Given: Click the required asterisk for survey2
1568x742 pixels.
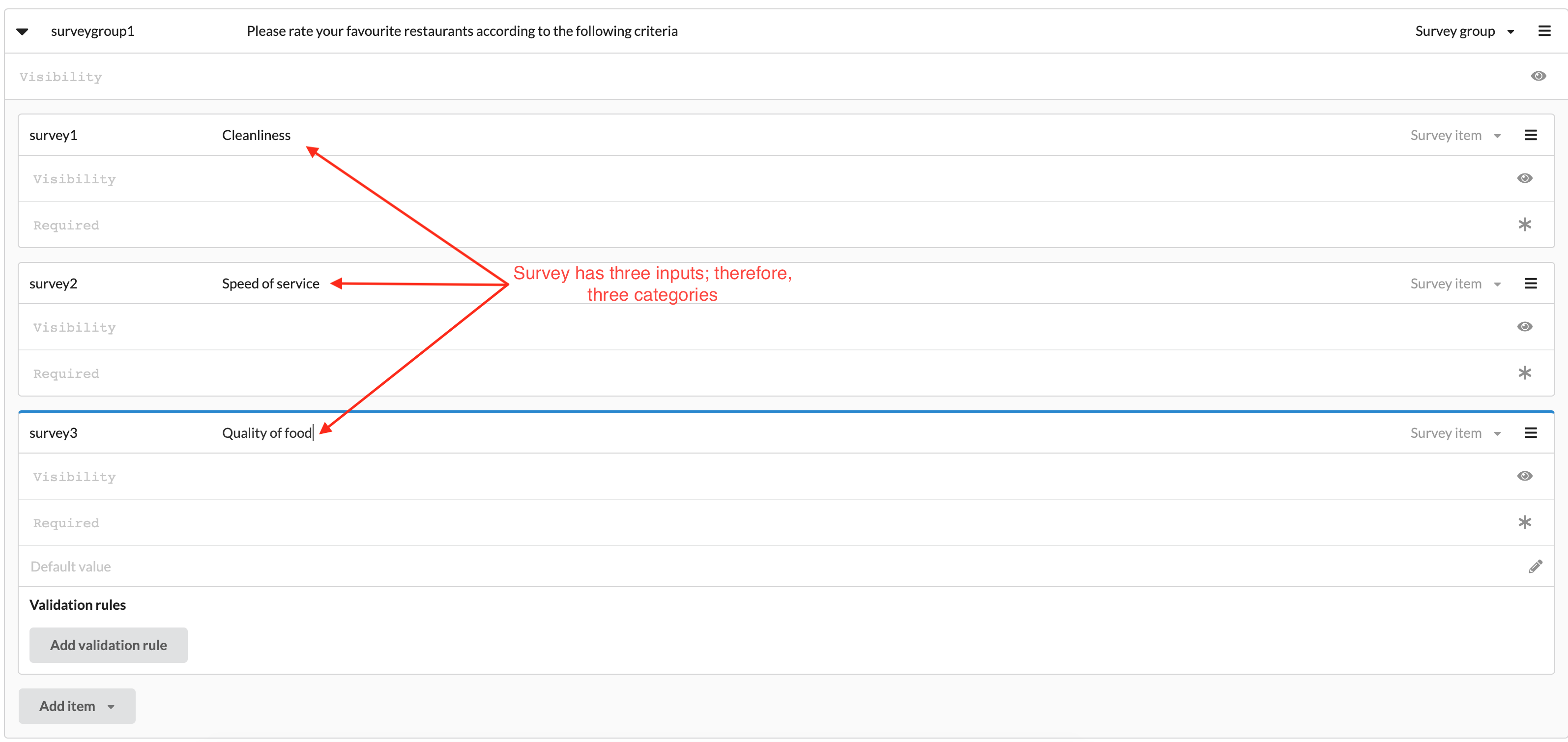Looking at the screenshot, I should [1524, 373].
